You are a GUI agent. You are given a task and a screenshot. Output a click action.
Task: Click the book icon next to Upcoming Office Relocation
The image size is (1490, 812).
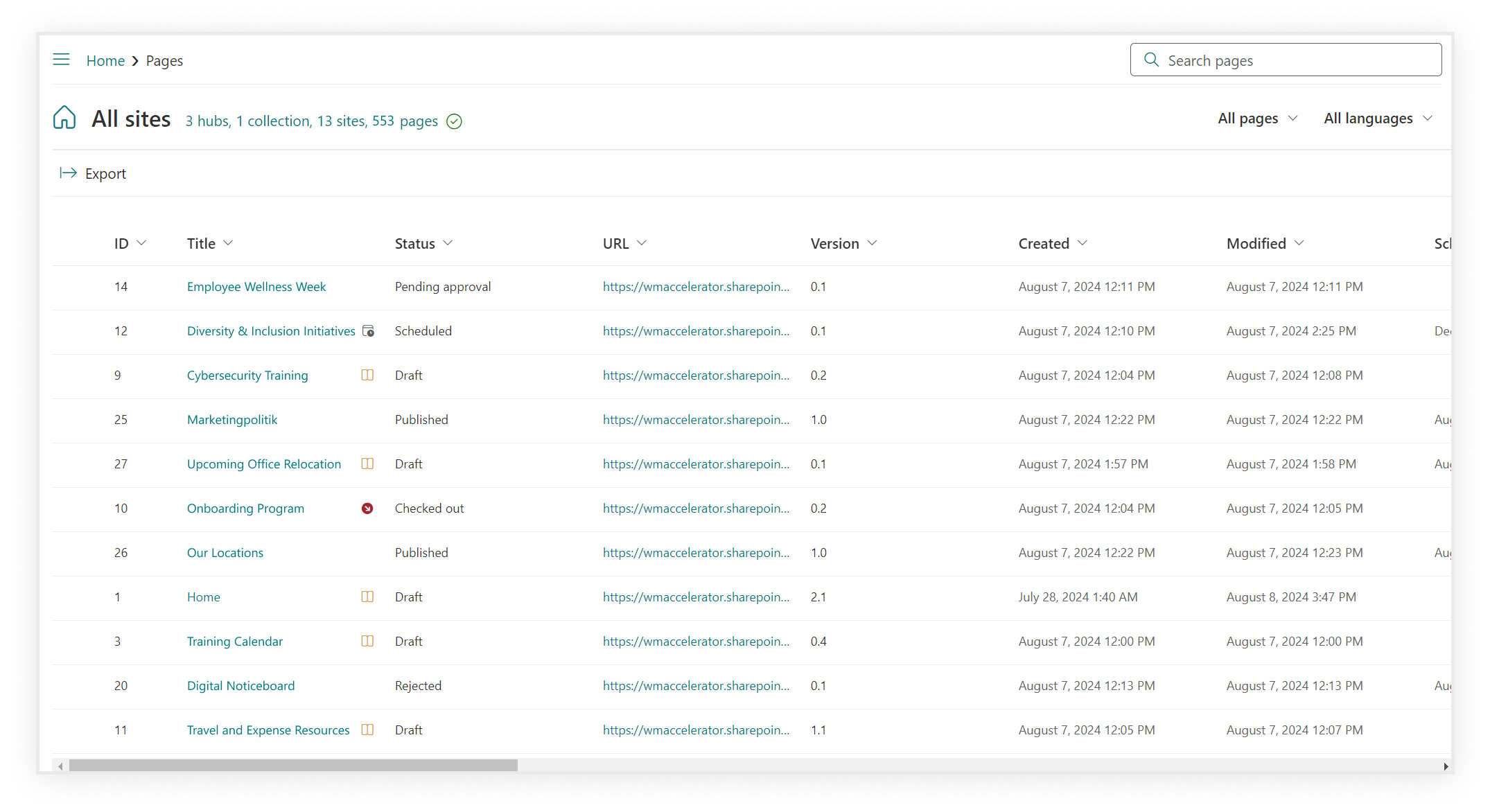click(367, 463)
